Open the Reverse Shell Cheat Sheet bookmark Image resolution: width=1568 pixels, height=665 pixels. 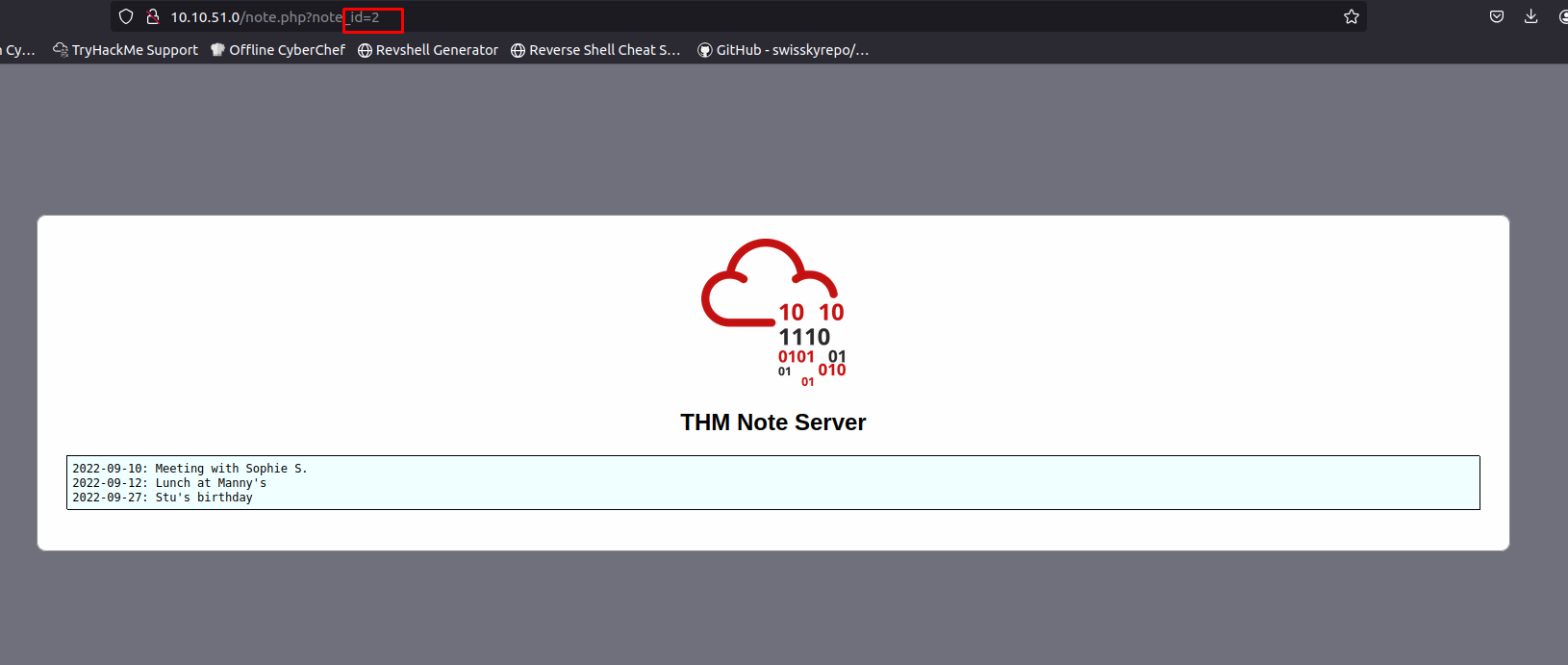[595, 50]
